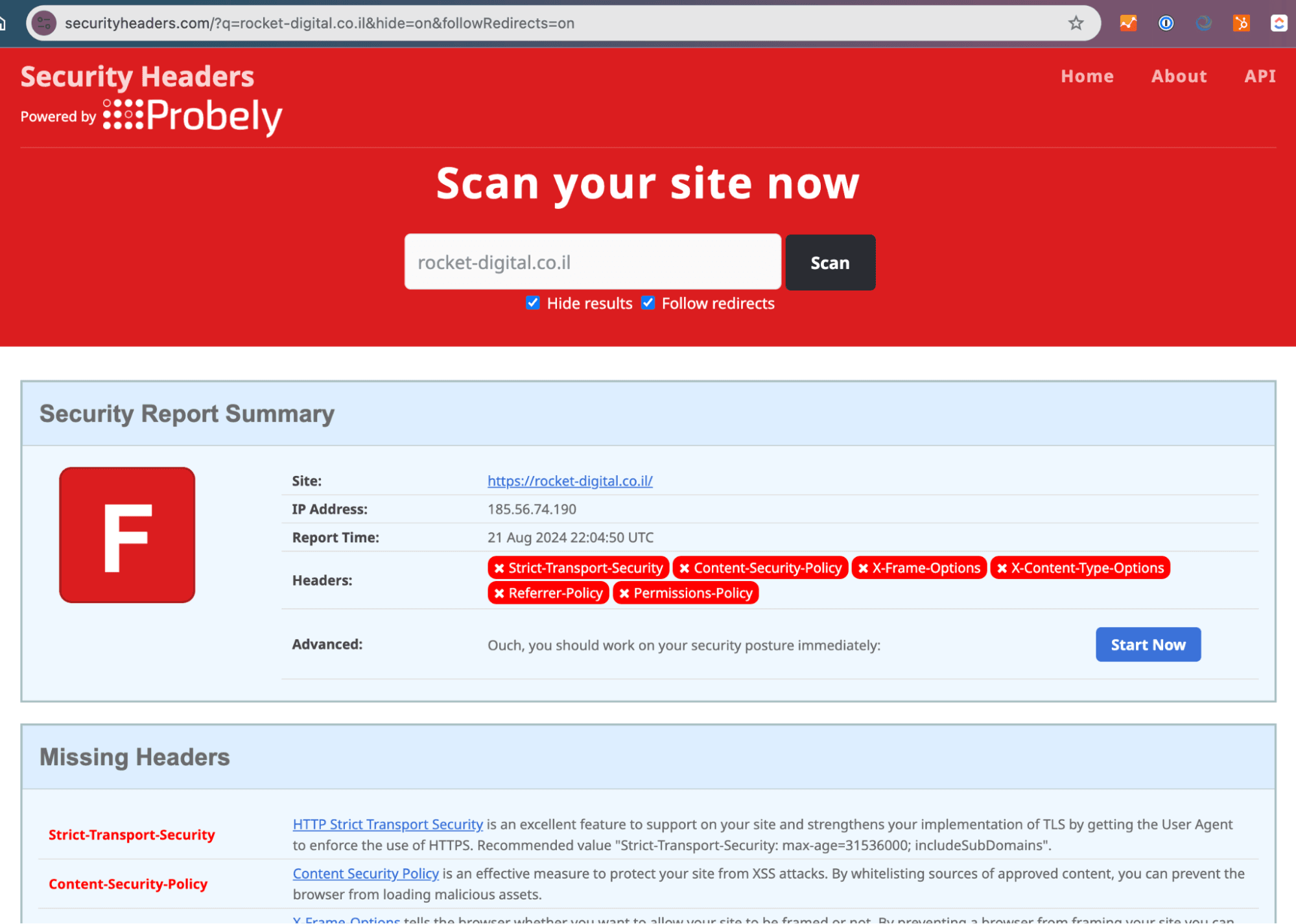This screenshot has height=924, width=1296.
Task: Open the 1Password browser extension
Action: tap(1166, 23)
